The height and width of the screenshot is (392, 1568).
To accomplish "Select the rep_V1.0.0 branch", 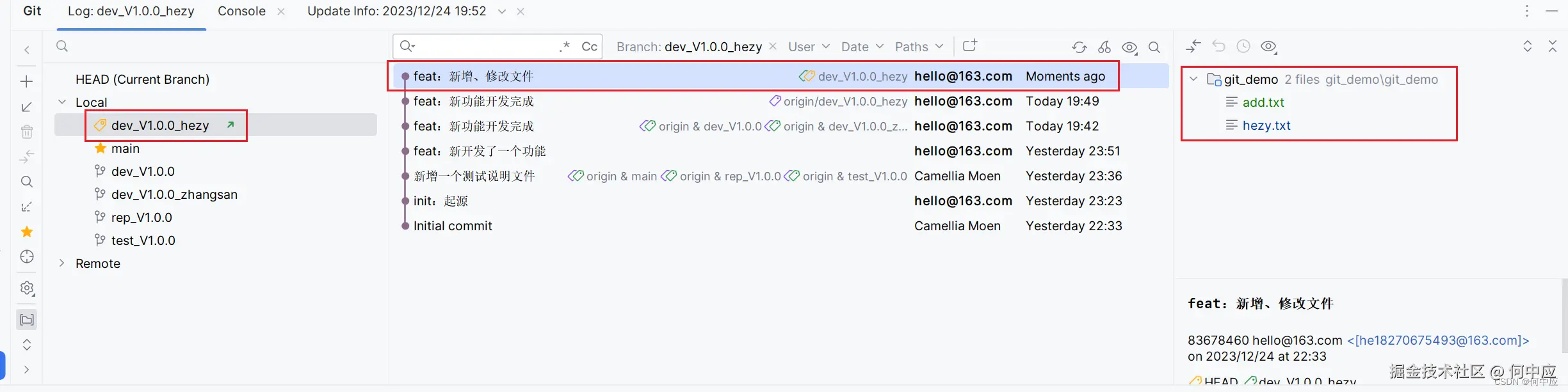I will [141, 217].
